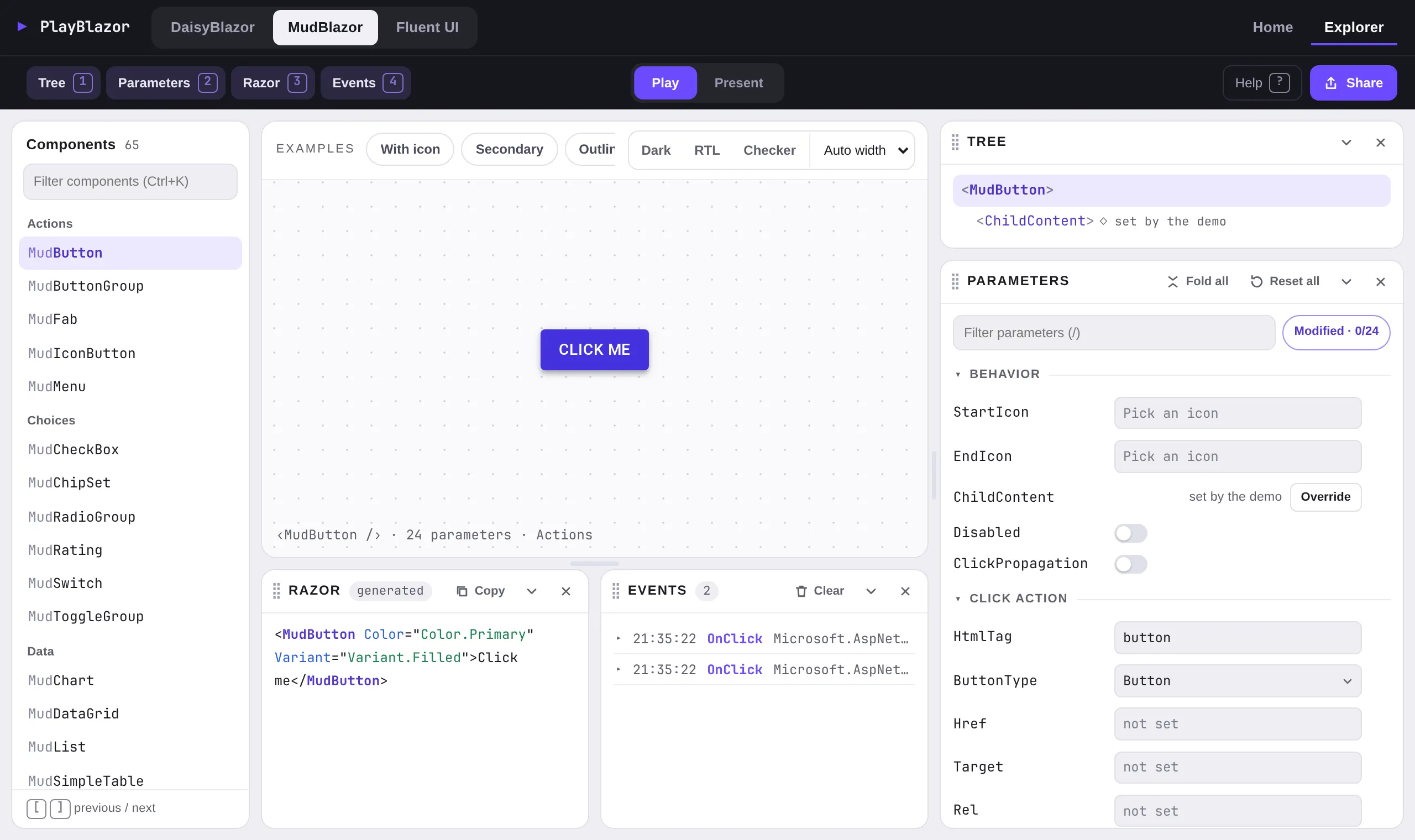
Task: Select the Secondary example
Action: 509,149
